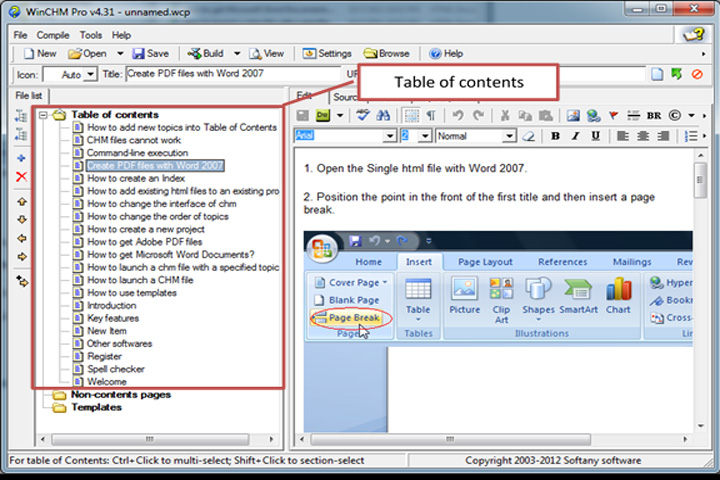Click the Build toolbar button
Image resolution: width=720 pixels, height=480 pixels.
(x=206, y=54)
